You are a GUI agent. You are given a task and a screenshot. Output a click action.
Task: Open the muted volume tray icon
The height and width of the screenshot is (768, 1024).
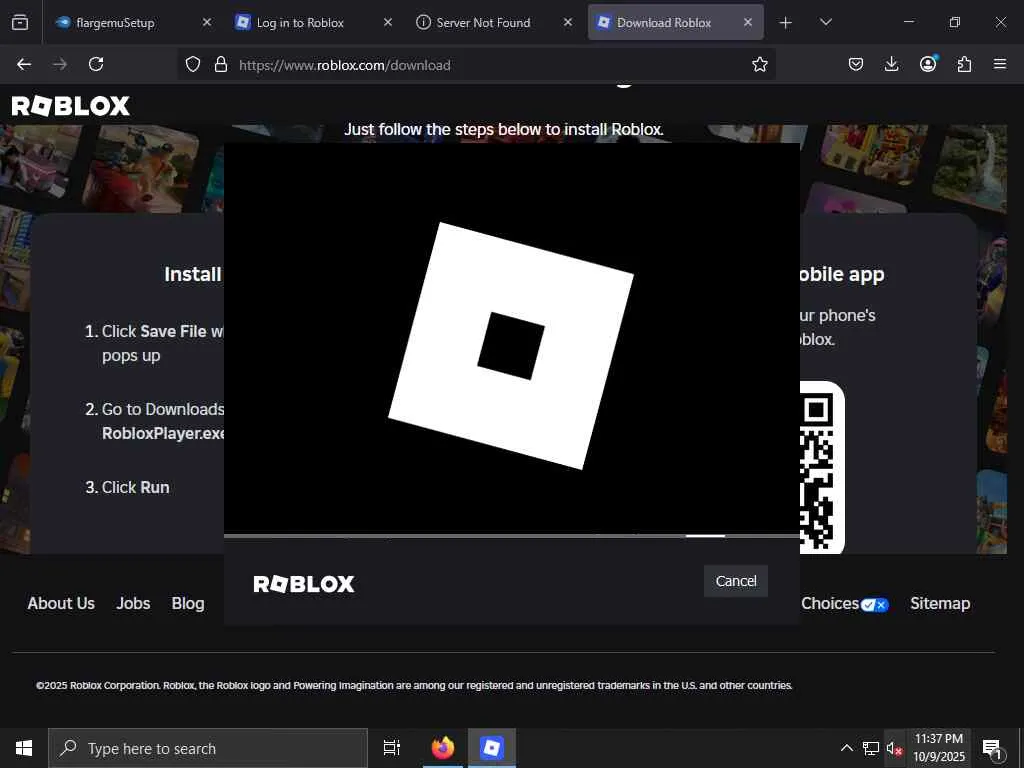pos(895,748)
